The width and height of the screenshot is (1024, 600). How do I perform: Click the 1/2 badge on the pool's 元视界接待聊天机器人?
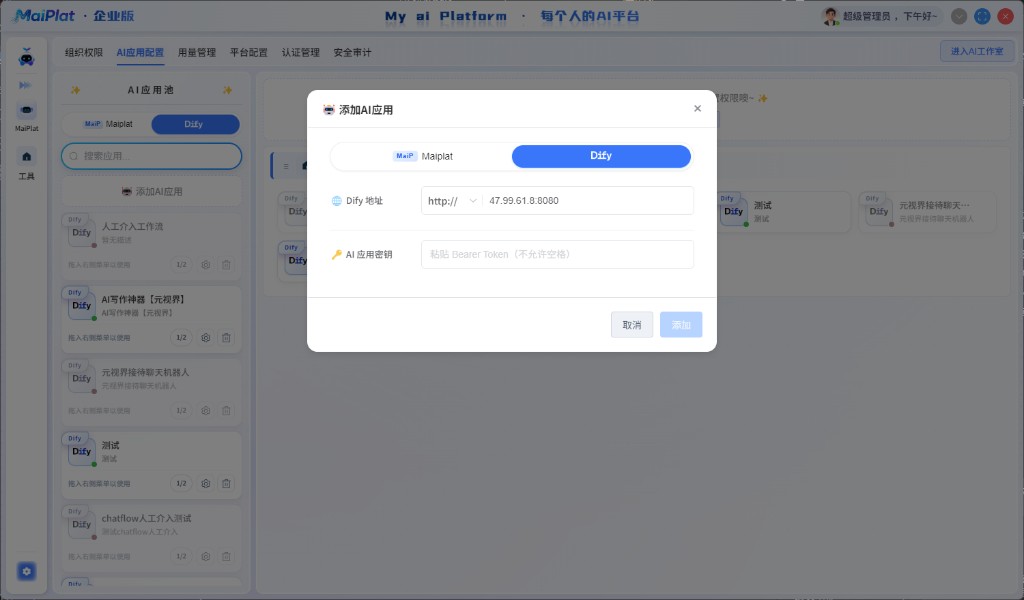[182, 411]
